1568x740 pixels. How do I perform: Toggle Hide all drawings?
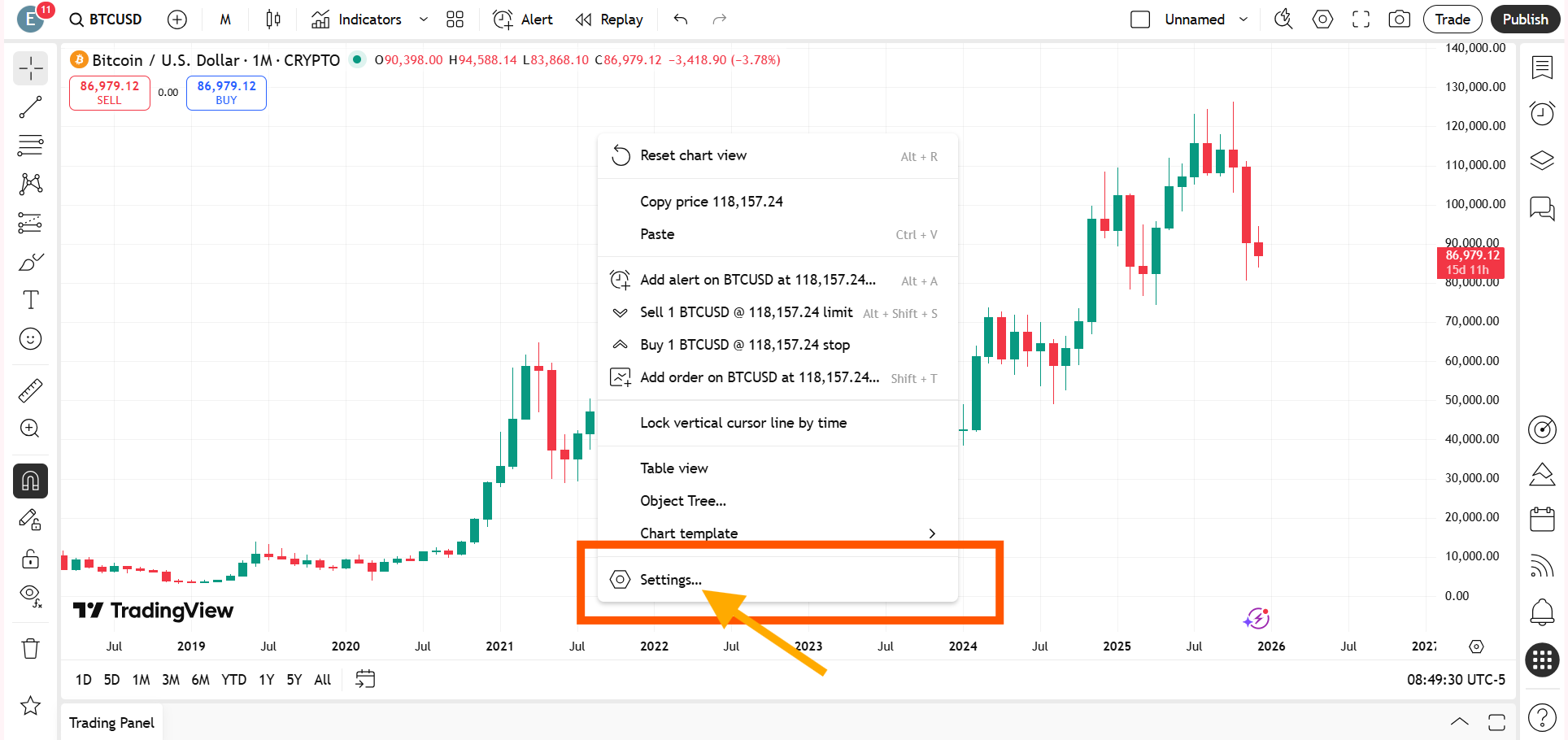point(30,594)
